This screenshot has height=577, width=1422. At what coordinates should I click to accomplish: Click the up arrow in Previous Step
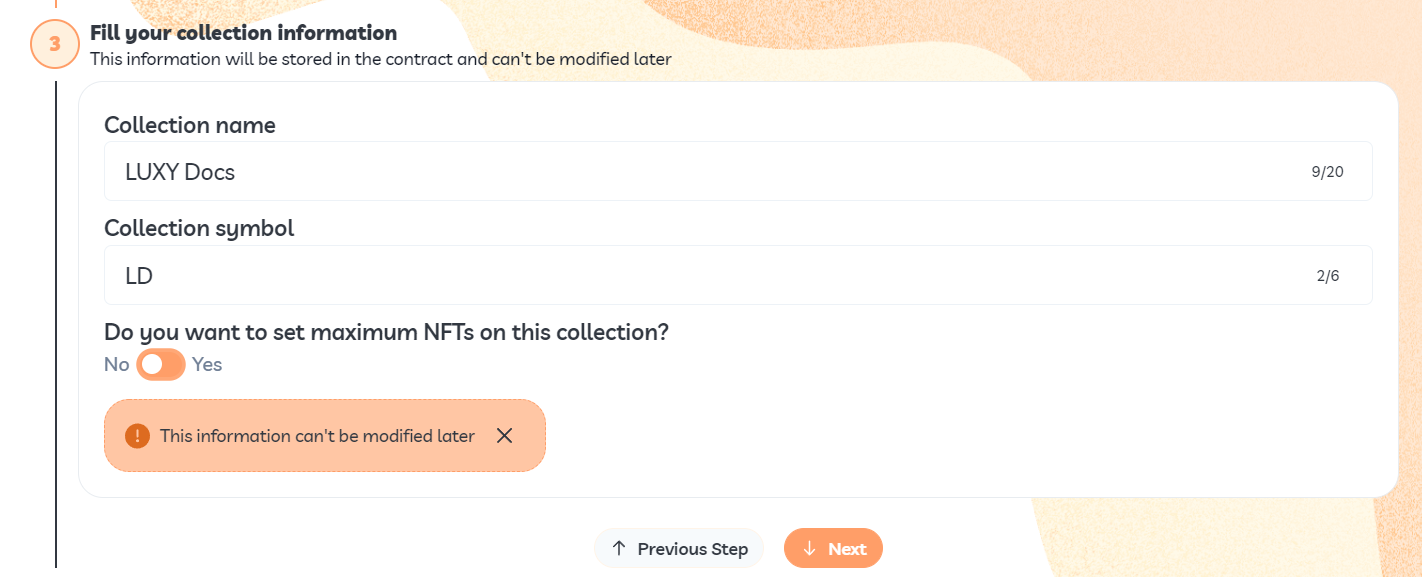coord(619,548)
